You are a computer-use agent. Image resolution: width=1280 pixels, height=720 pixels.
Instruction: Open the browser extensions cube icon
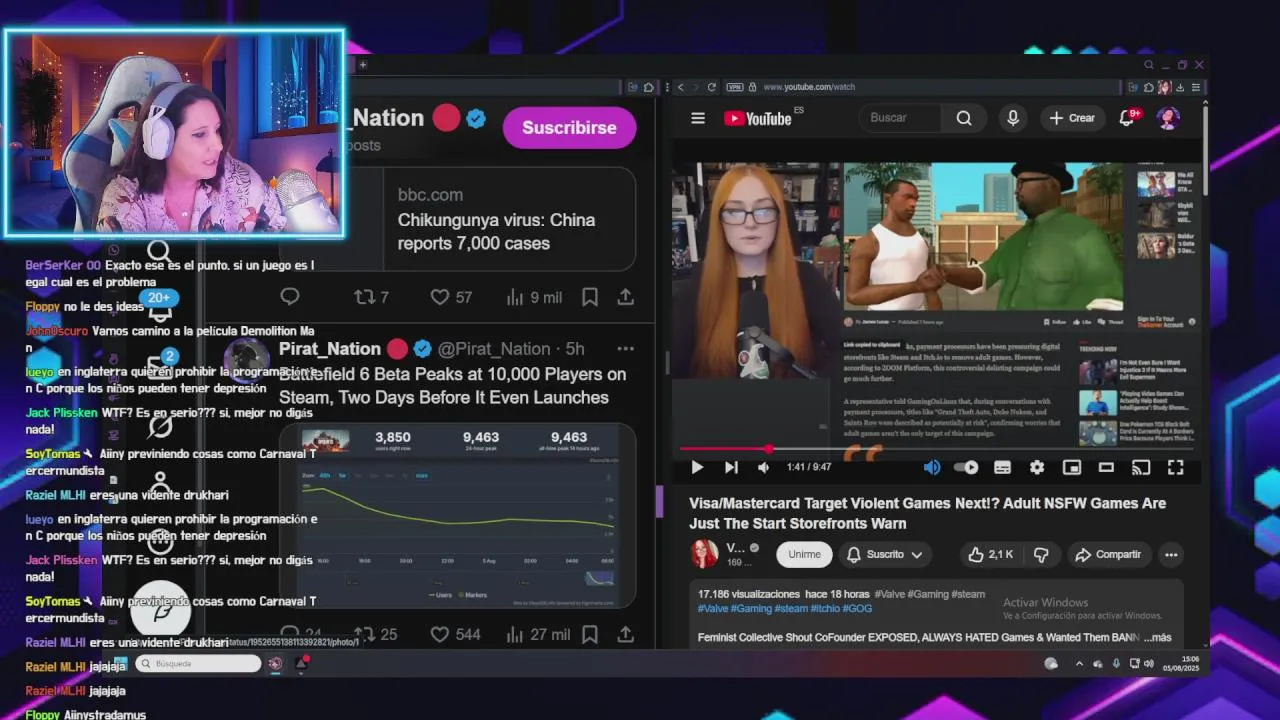(1148, 87)
